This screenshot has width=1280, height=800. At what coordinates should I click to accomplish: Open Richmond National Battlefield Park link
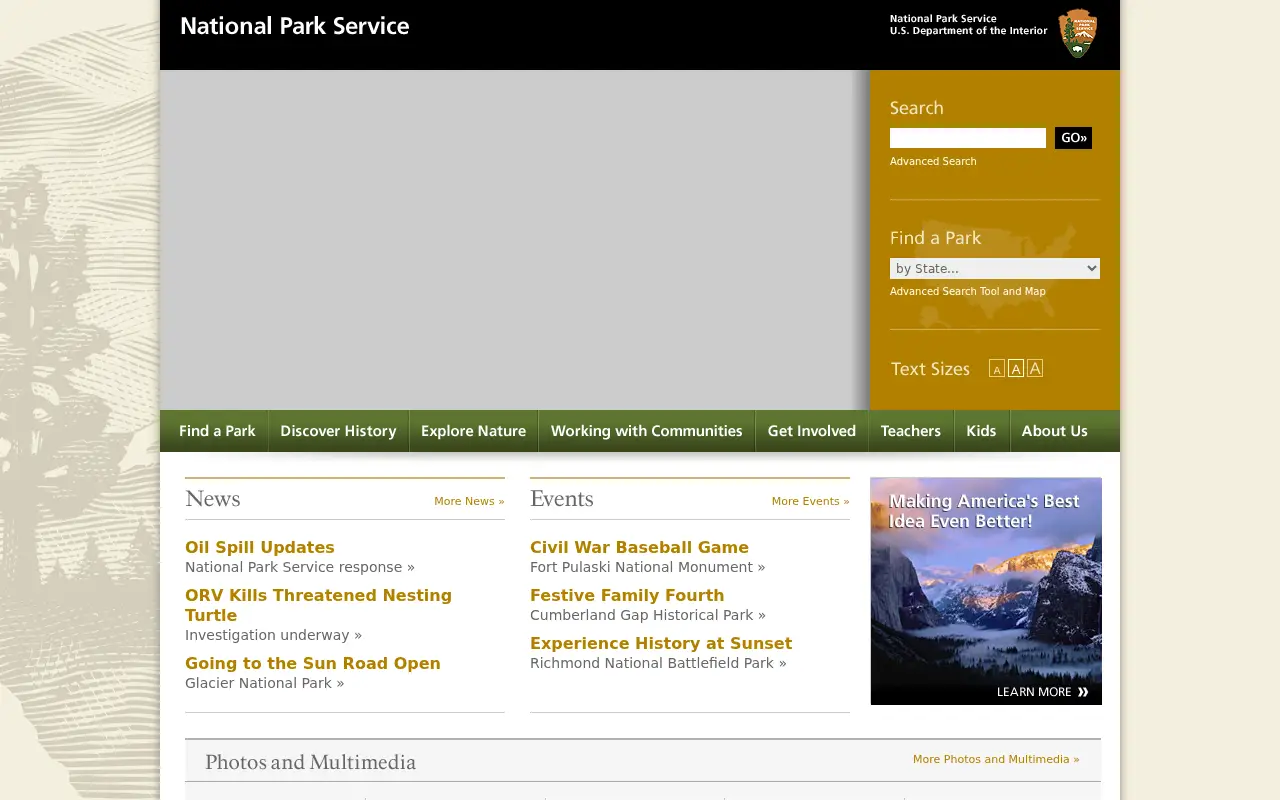pos(658,663)
